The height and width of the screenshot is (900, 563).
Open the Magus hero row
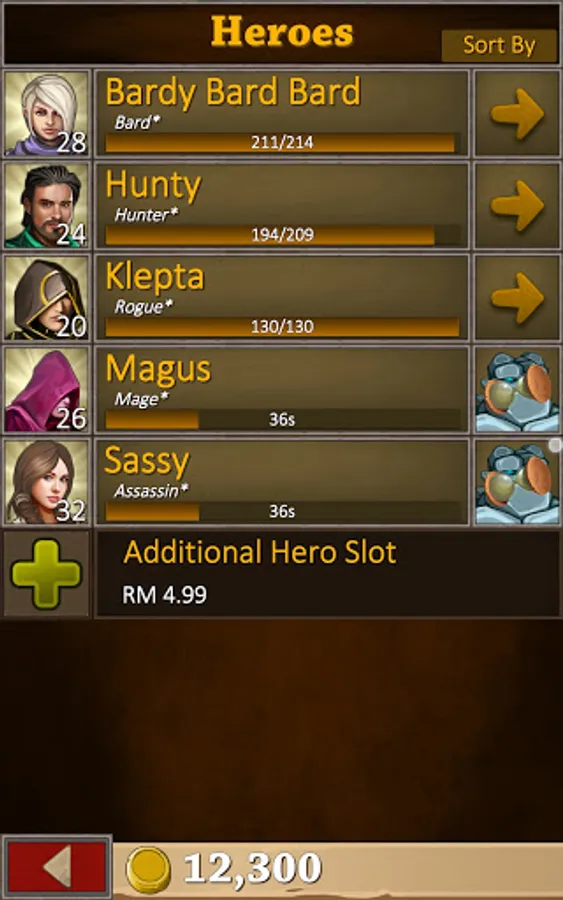[x=282, y=390]
